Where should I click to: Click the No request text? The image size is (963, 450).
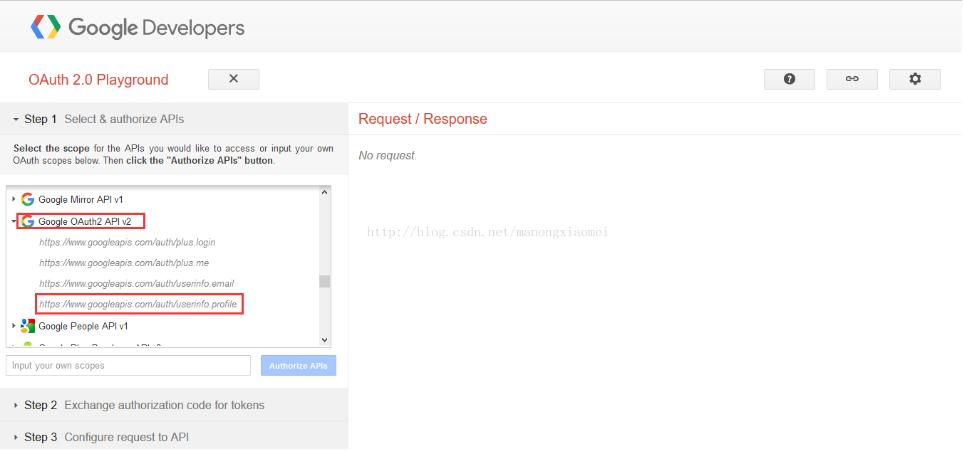point(387,156)
